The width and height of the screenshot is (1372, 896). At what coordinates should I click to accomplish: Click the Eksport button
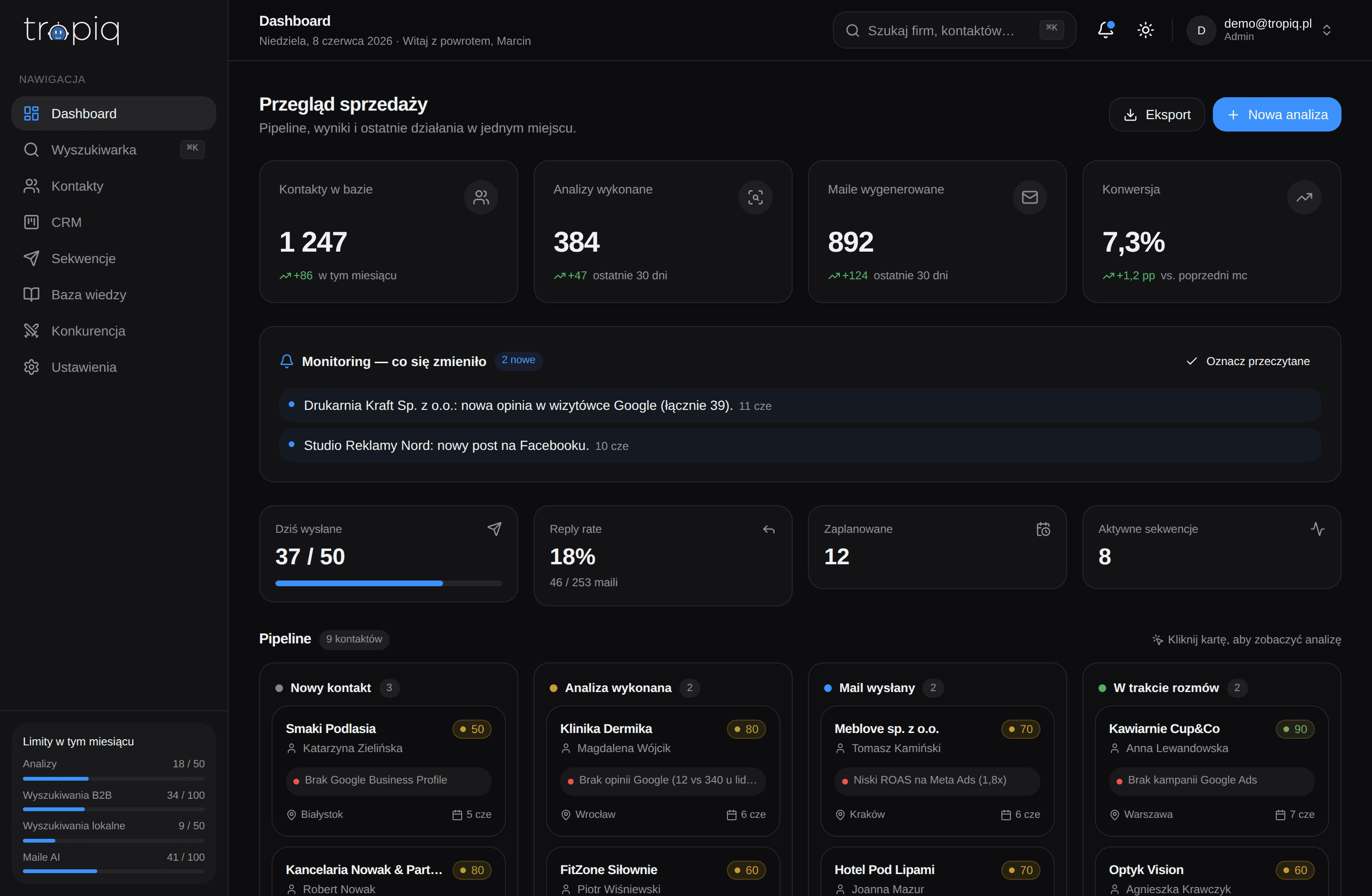click(x=1157, y=114)
